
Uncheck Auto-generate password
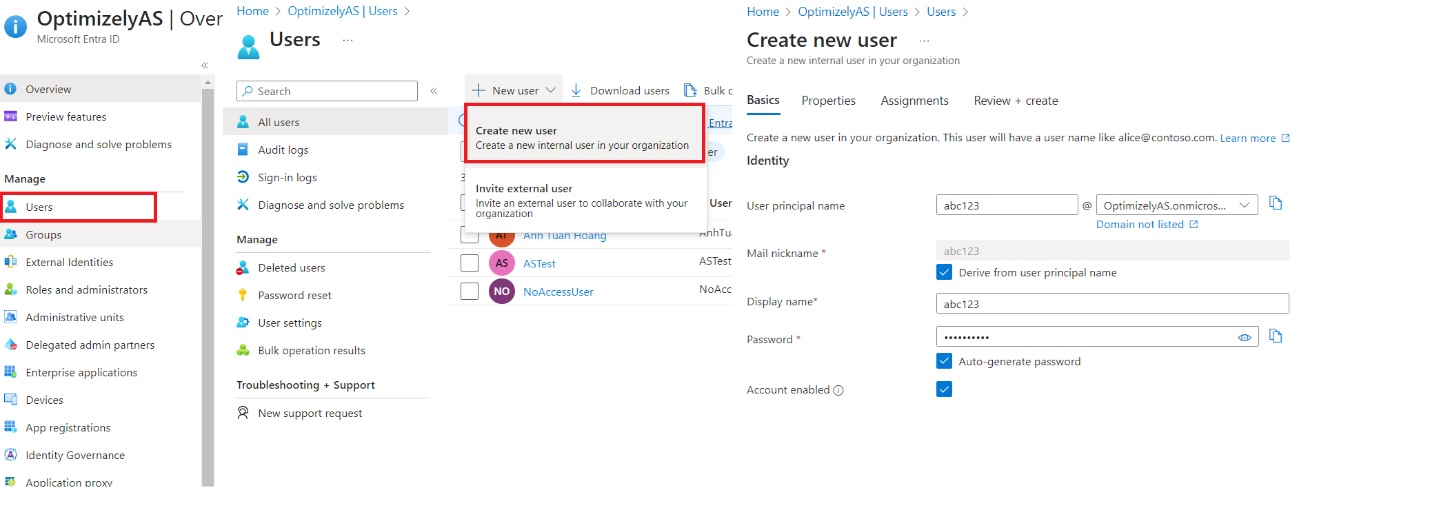[944, 361]
